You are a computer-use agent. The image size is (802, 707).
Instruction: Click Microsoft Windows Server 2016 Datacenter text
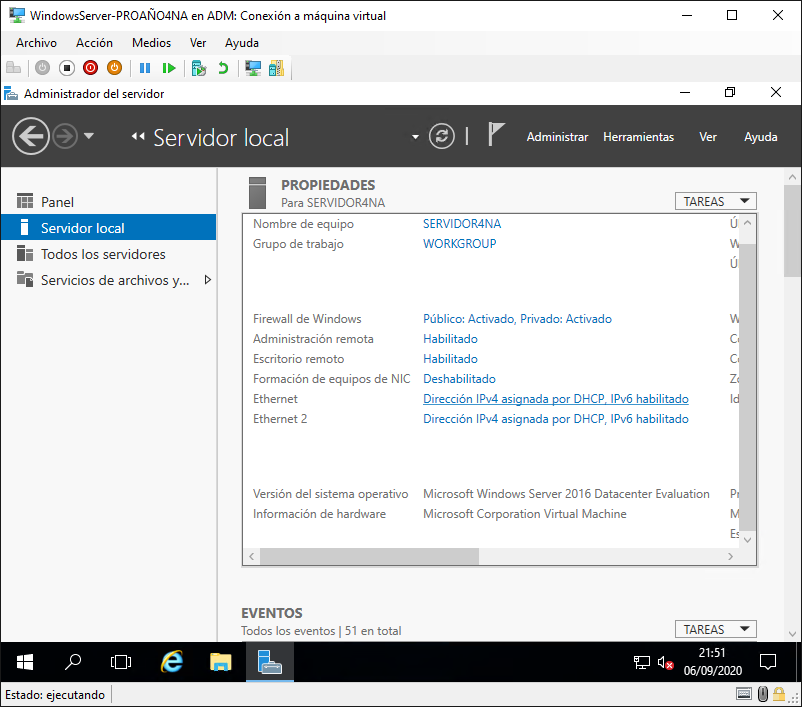point(566,494)
